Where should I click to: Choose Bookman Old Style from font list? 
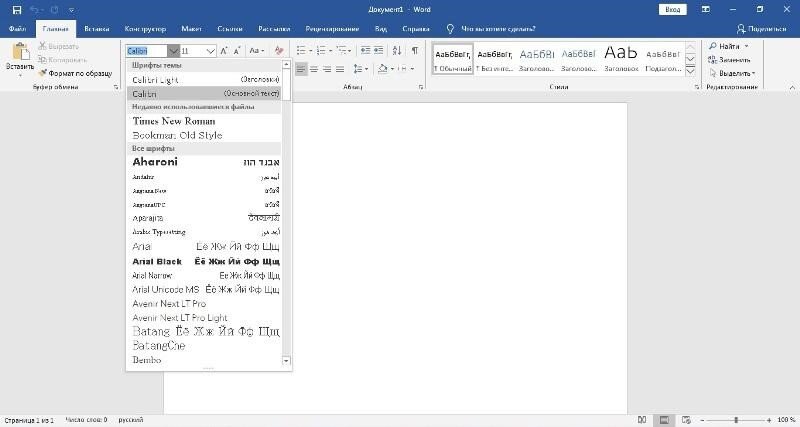point(204,135)
